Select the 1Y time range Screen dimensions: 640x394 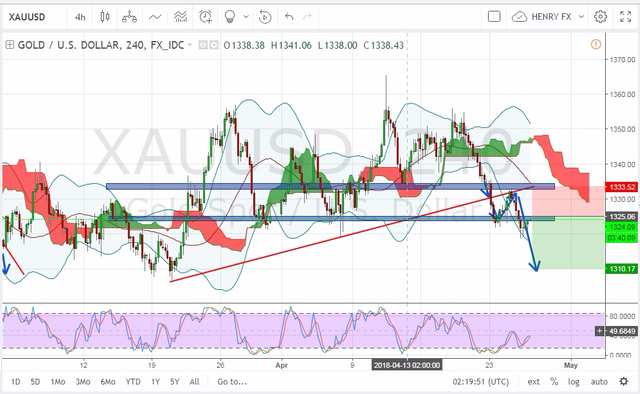[x=156, y=382]
